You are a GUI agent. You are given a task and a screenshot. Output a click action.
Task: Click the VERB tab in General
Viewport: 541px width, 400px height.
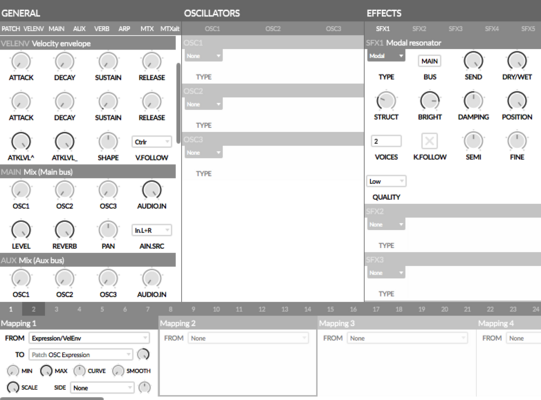[102, 29]
